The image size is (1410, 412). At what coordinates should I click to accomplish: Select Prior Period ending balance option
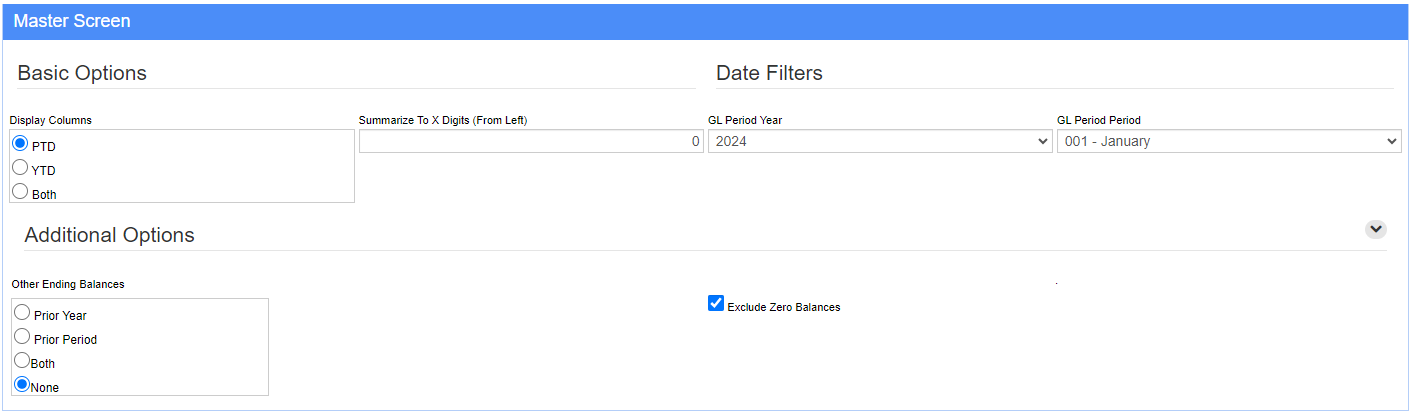pos(22,337)
